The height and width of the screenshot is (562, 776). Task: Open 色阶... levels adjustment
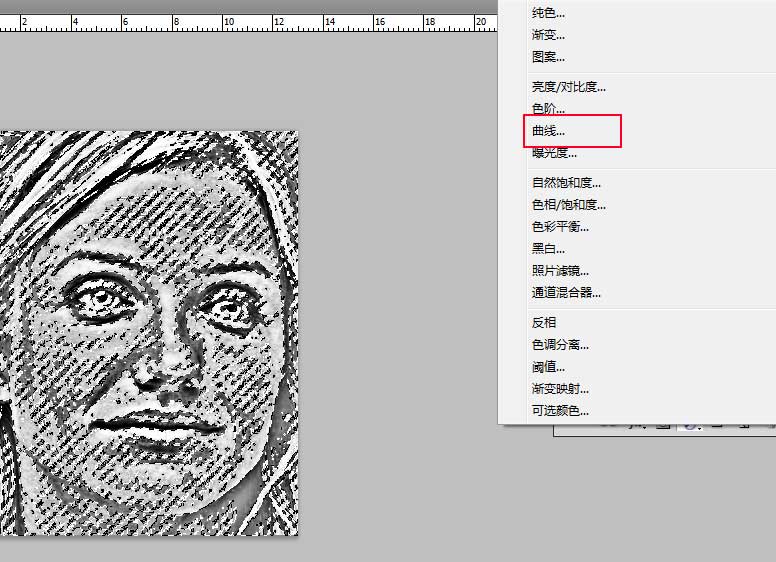pyautogui.click(x=548, y=109)
